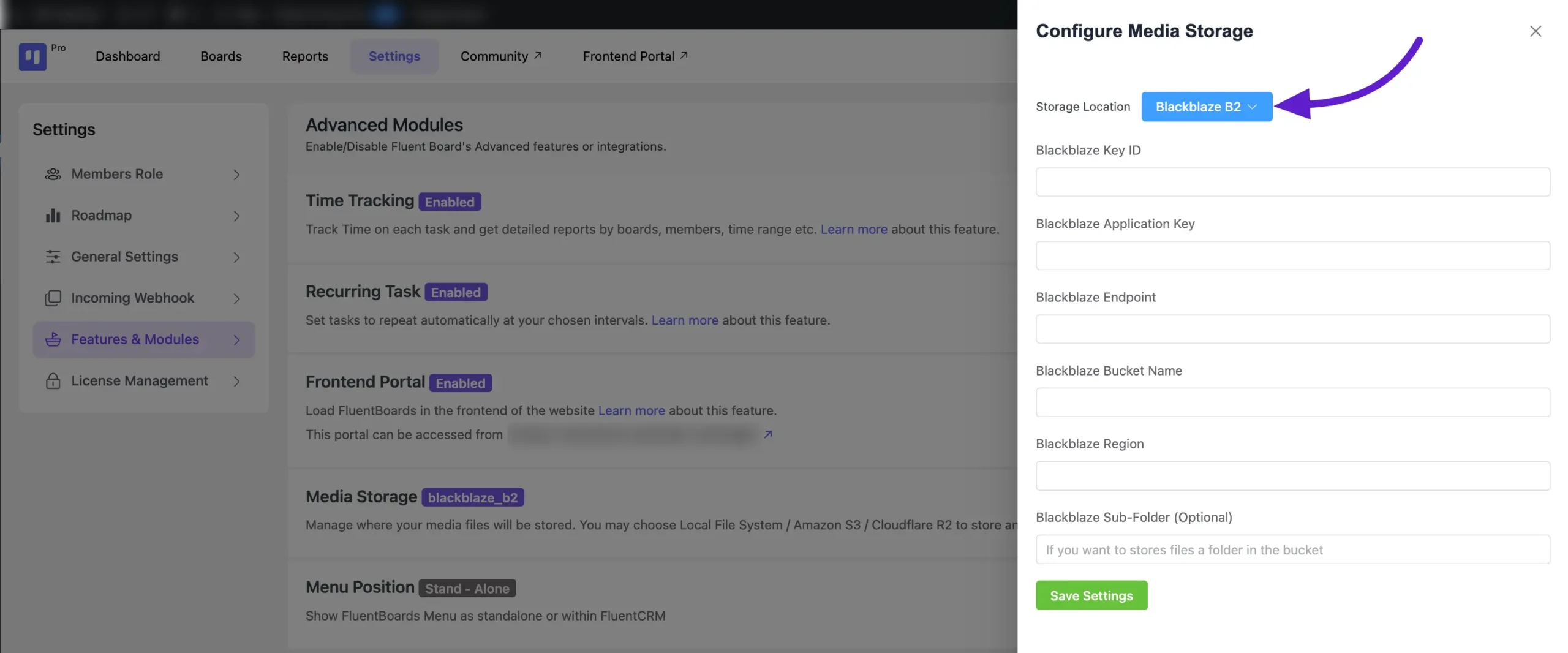Screen dimensions: 1568x653
Task: Switch to the Reports tab
Action: [x=305, y=56]
